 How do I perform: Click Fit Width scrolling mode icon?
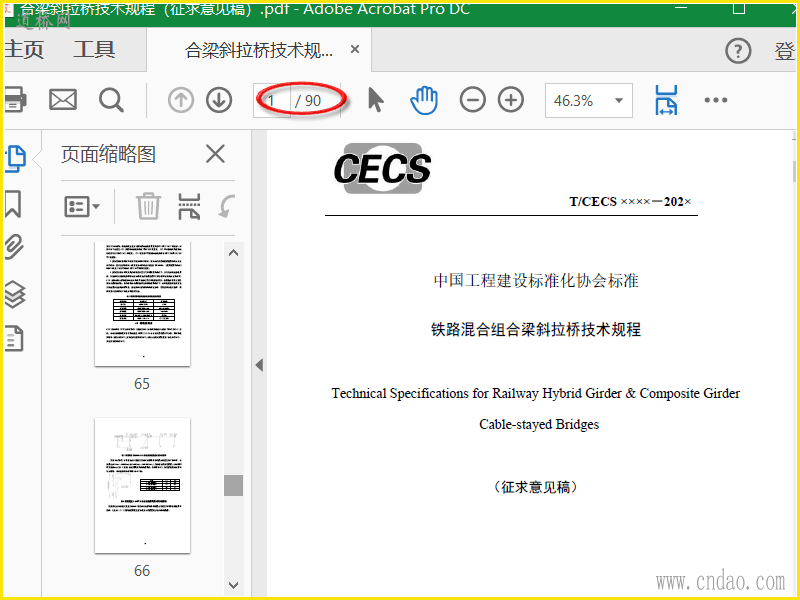(x=666, y=100)
